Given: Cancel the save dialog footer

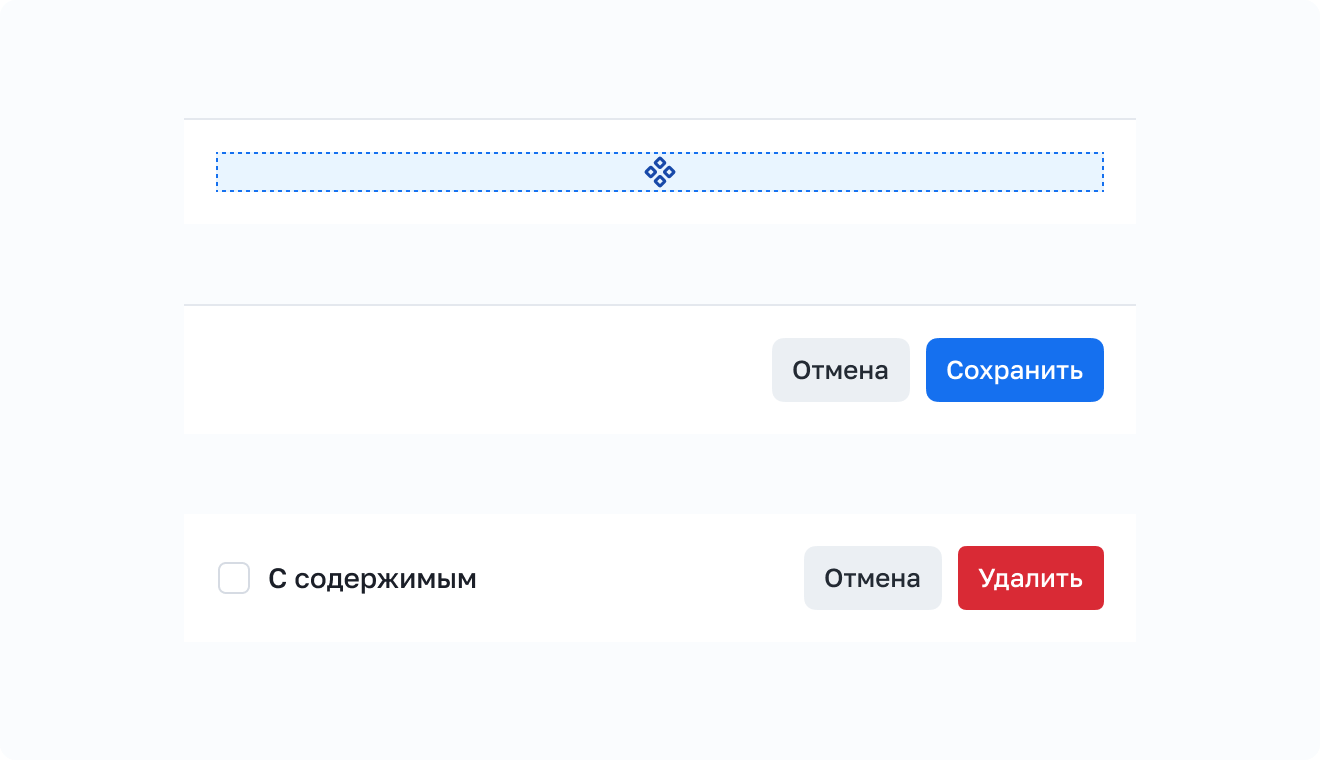Looking at the screenshot, I should point(840,370).
